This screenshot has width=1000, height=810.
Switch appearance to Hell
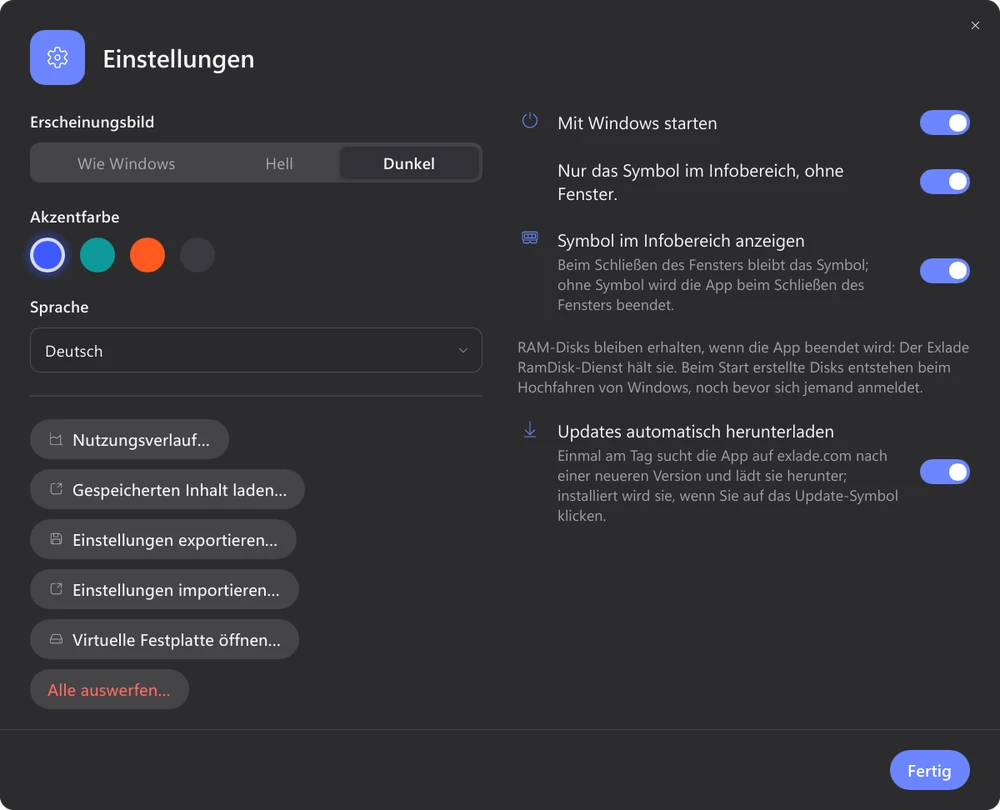point(279,163)
